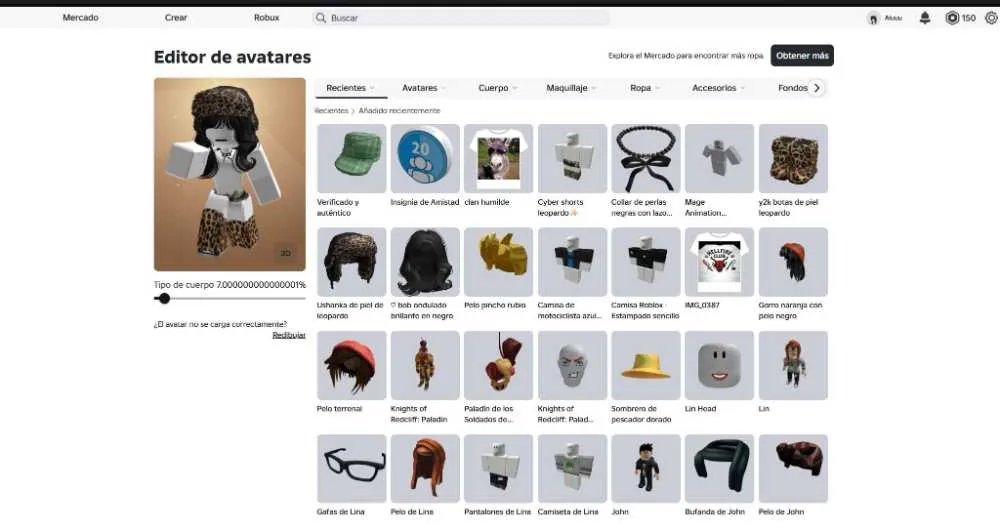Expand the Ropa dropdown tab
1000x531 pixels.
point(645,88)
